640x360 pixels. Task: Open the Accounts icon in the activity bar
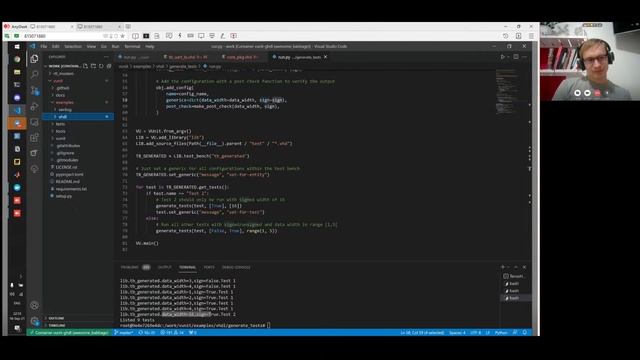pyautogui.click(x=34, y=305)
